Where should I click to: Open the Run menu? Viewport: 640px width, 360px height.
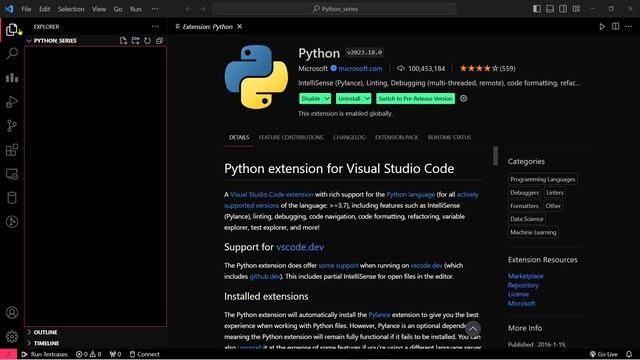point(136,9)
